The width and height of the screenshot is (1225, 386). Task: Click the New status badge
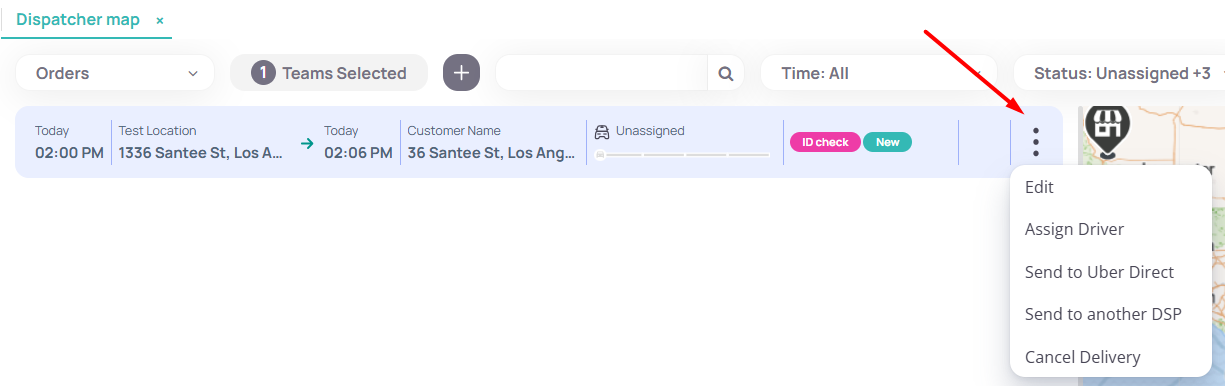(888, 142)
